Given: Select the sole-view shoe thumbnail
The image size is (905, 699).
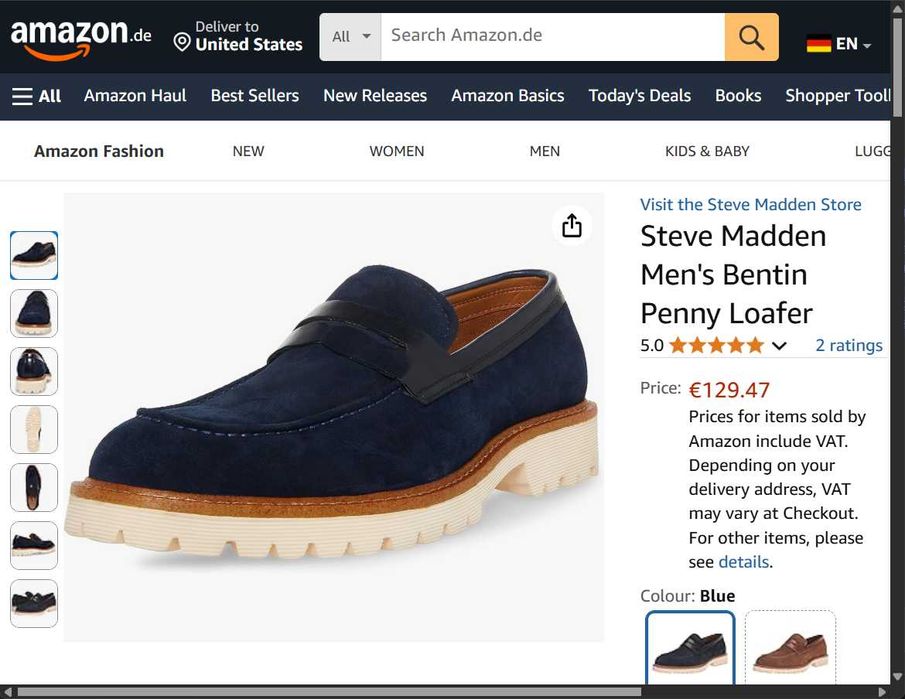Looking at the screenshot, I should point(34,429).
